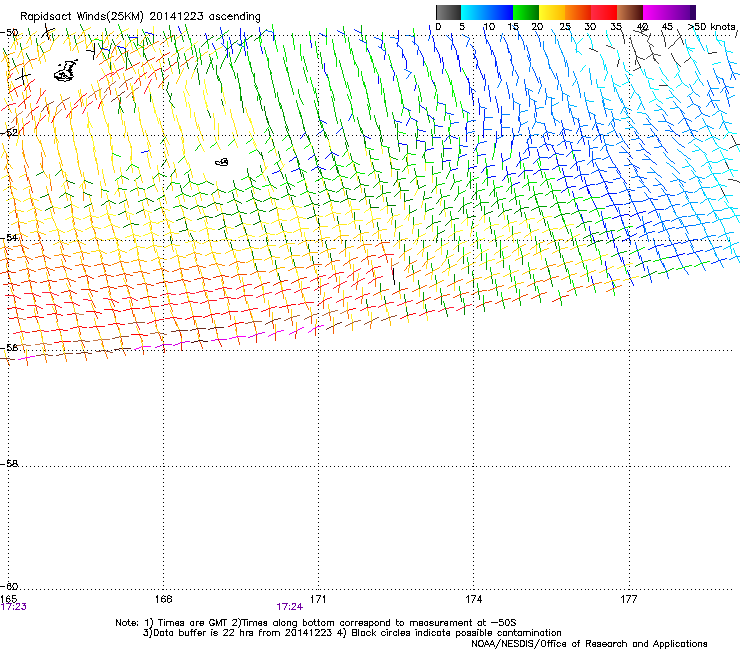Click the longitude label '168'
Viewport: 740px width, 650px height.
coord(163,599)
